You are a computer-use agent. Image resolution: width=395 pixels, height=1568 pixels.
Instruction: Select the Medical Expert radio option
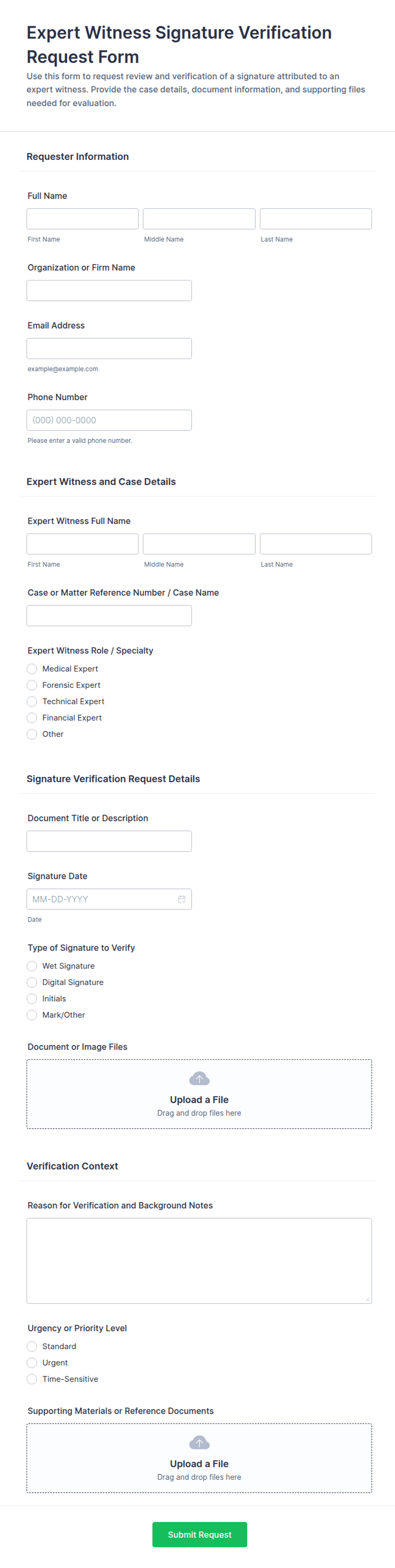pos(32,669)
